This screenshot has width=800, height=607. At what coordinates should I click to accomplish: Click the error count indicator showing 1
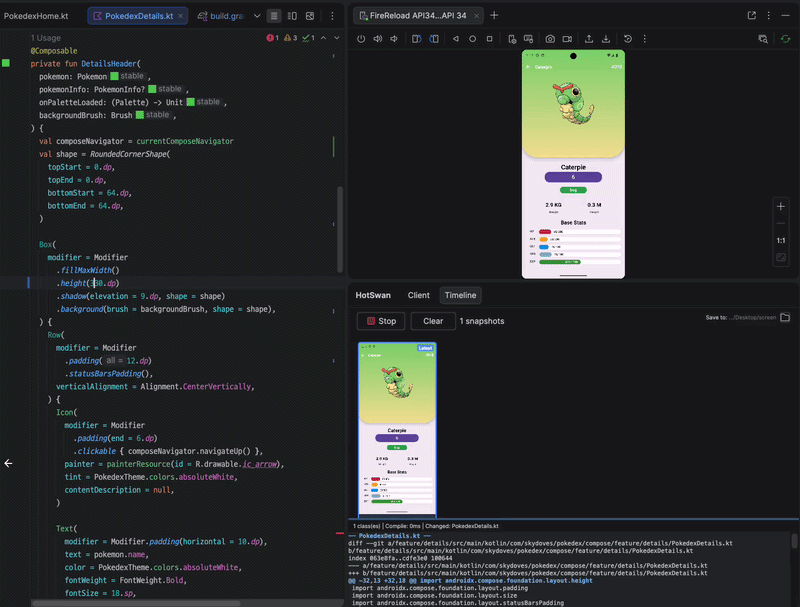(272, 38)
